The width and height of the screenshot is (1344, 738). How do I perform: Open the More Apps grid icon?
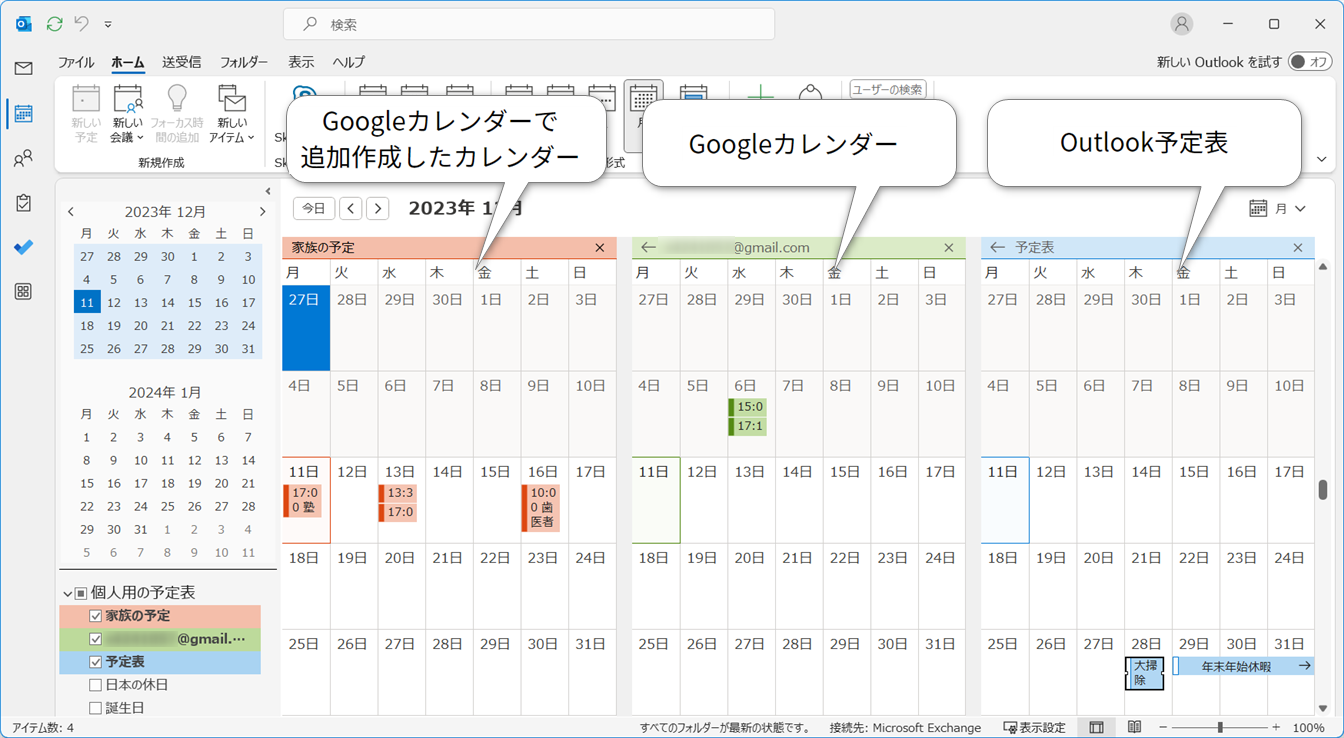[23, 292]
